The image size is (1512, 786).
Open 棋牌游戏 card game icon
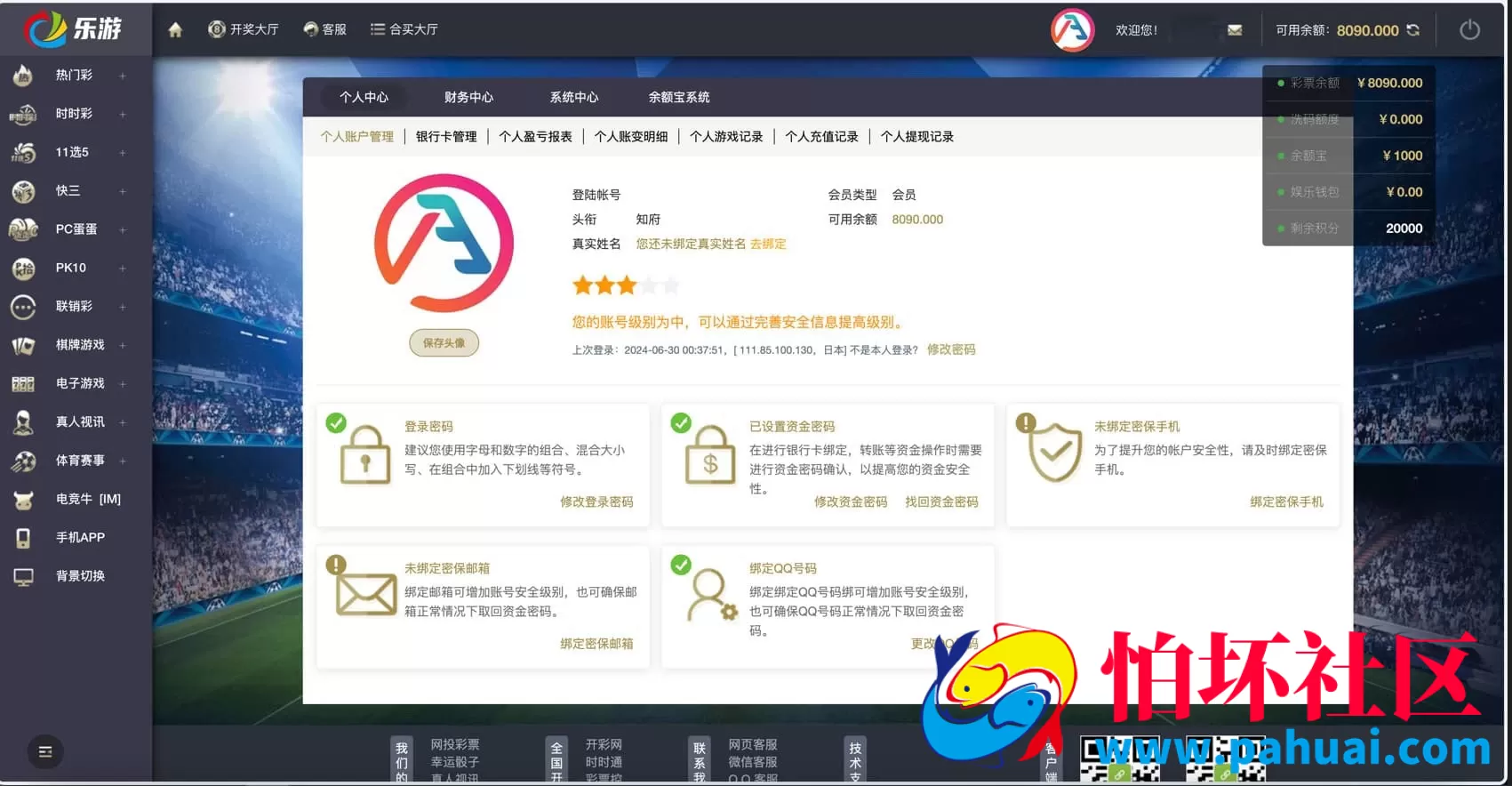coord(23,345)
